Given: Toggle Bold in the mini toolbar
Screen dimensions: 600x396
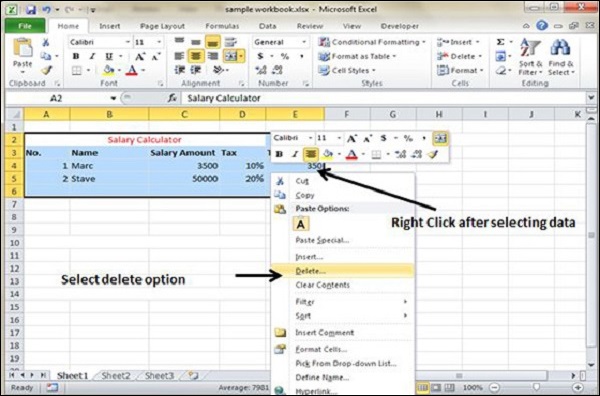Looking at the screenshot, I should click(279, 154).
